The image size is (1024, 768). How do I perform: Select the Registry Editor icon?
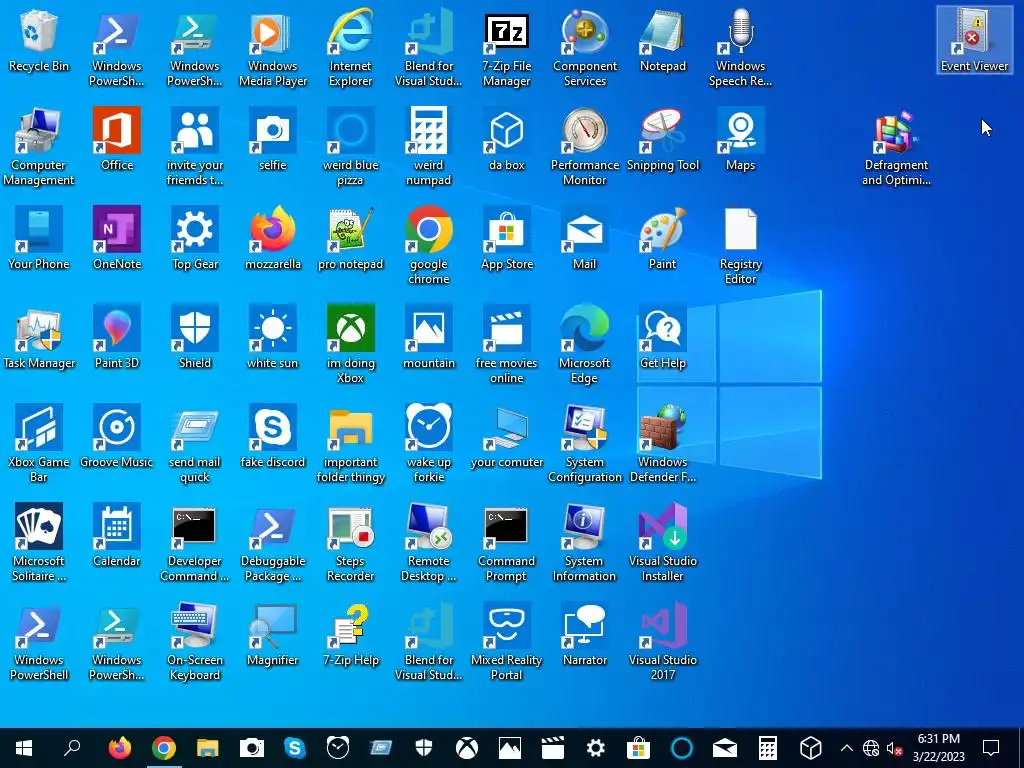click(741, 246)
